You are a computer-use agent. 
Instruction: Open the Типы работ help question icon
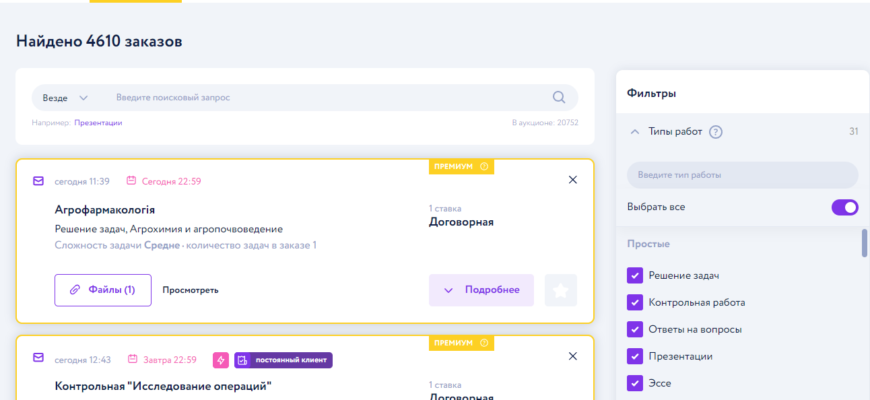tap(716, 132)
